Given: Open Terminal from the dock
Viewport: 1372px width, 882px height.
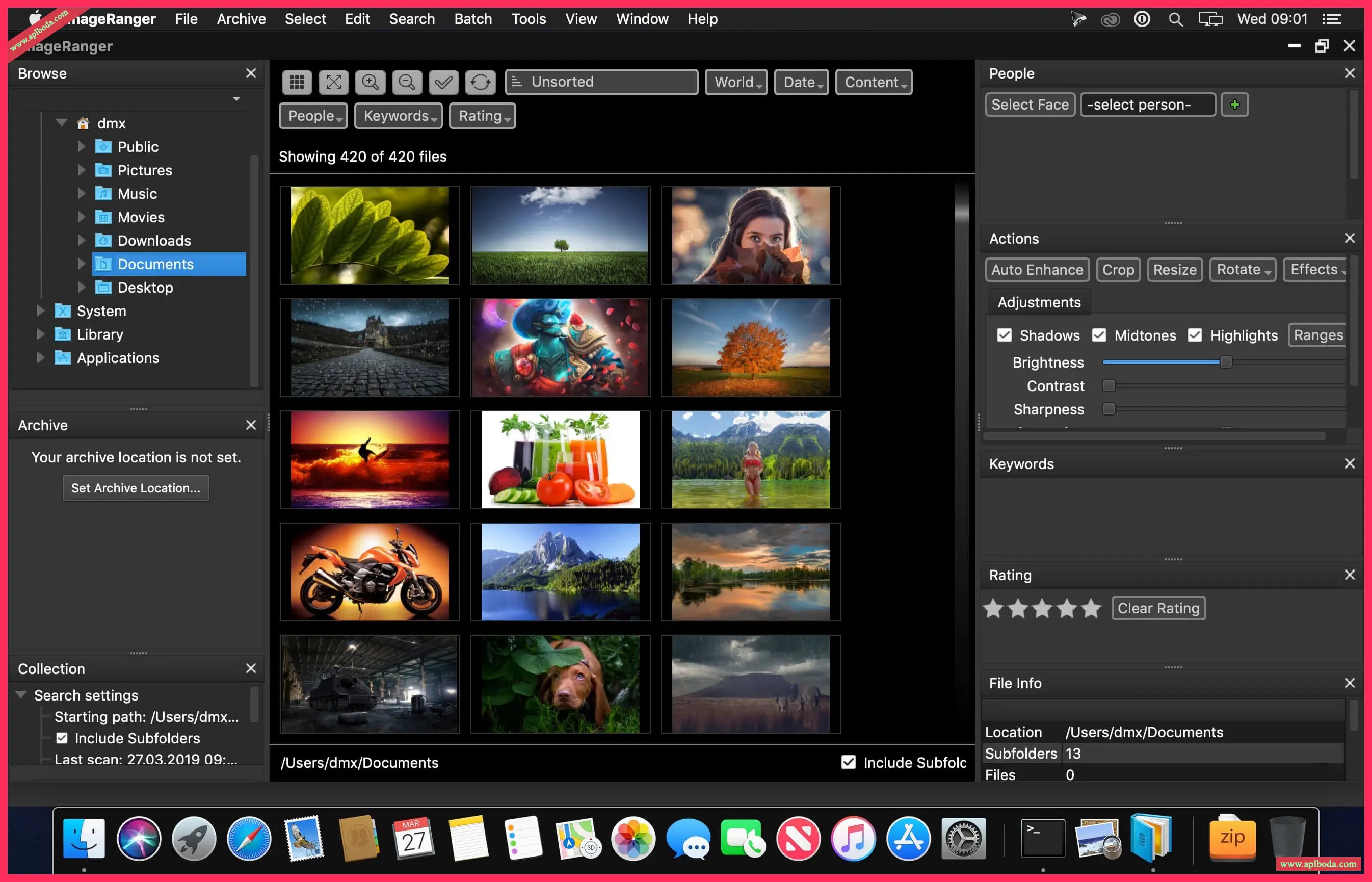Looking at the screenshot, I should tap(1042, 840).
